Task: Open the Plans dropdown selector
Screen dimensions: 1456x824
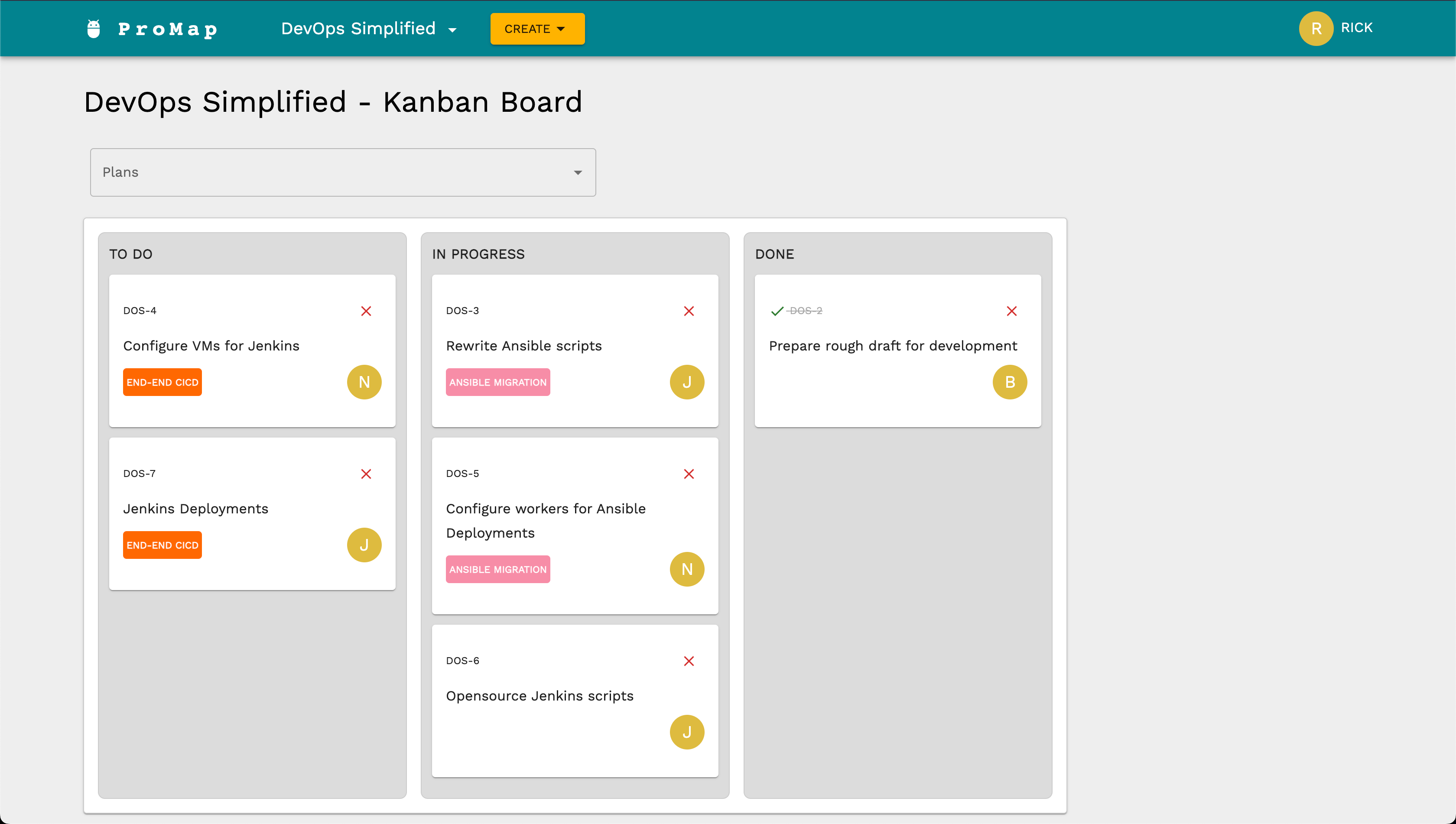Action: tap(342, 172)
